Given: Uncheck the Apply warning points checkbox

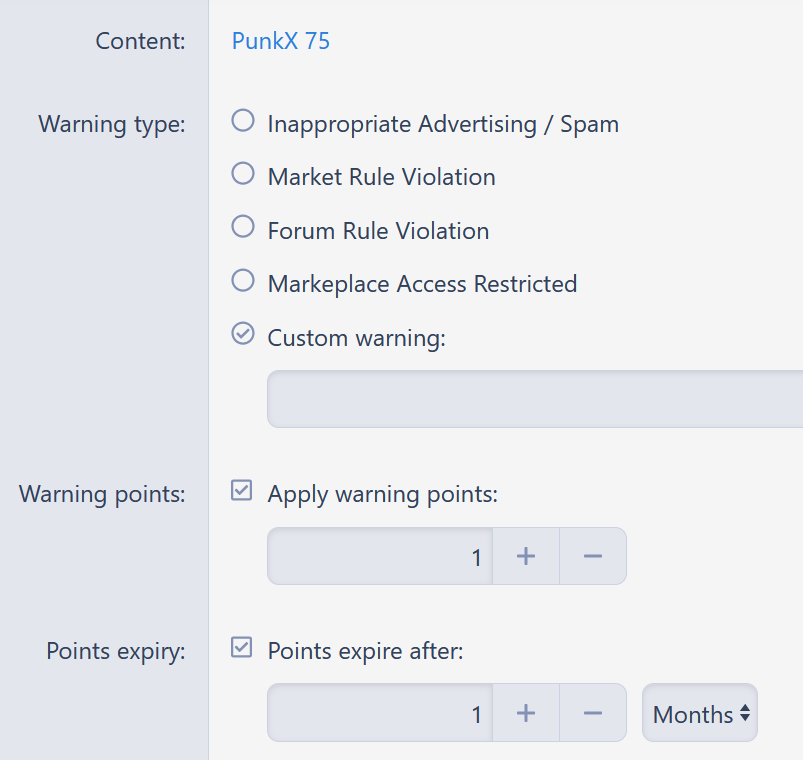Looking at the screenshot, I should (241, 490).
